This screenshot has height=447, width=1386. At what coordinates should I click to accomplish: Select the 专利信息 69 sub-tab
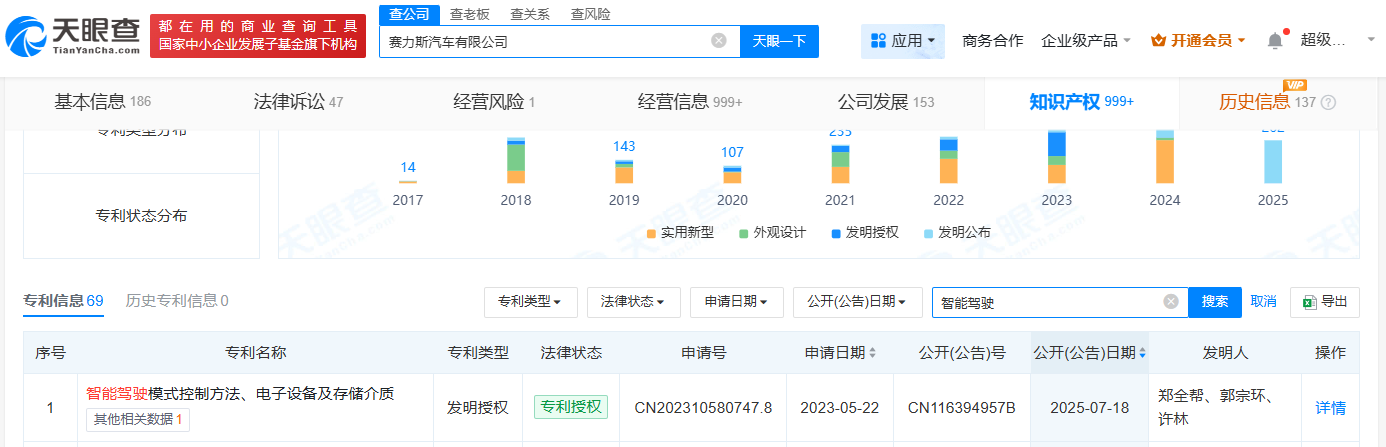point(63,301)
